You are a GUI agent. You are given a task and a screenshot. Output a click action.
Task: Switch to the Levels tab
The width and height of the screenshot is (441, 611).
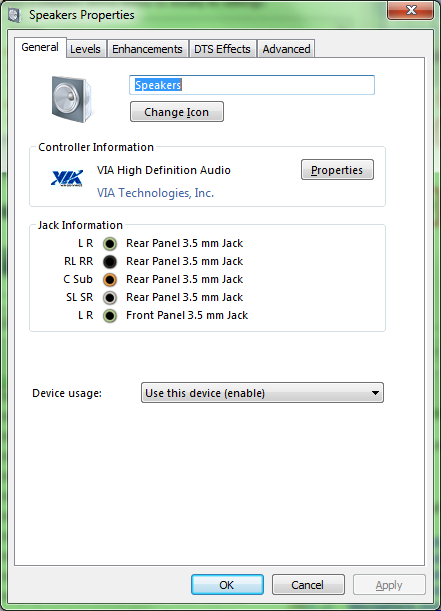point(86,49)
